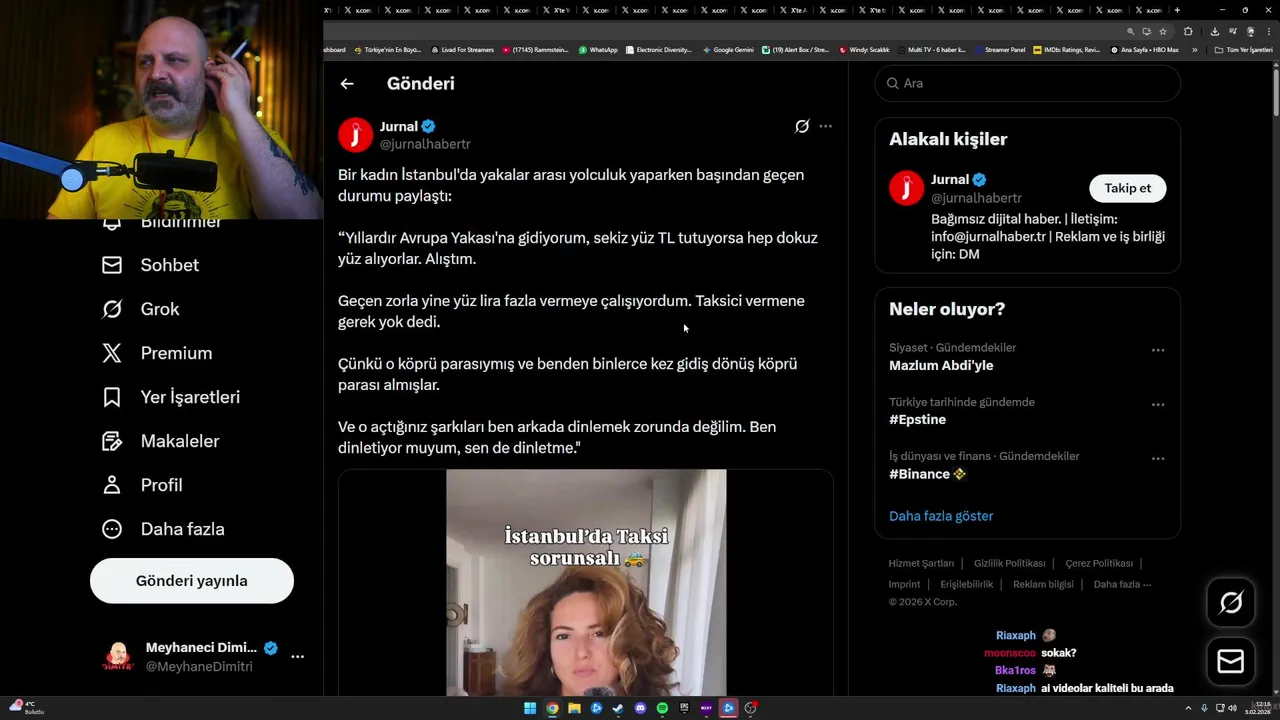This screenshot has width=1280, height=720.
Task: Open Gizlilik Politikası footer link
Action: coord(1009,563)
